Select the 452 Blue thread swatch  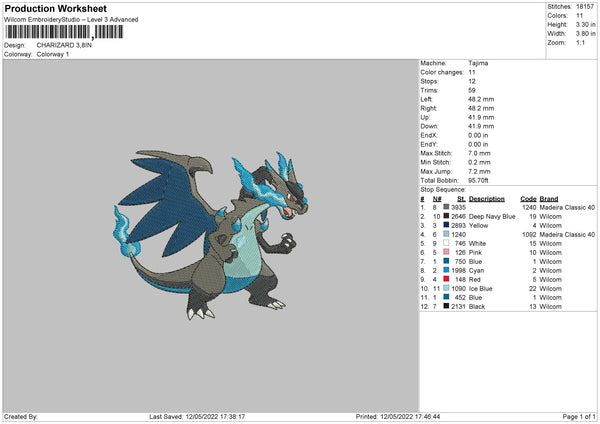tap(446, 297)
